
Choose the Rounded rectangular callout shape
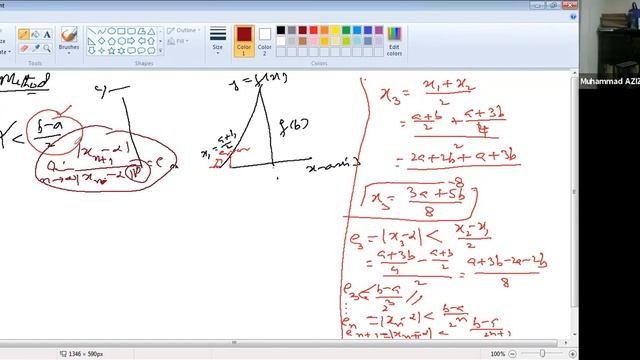point(131,51)
